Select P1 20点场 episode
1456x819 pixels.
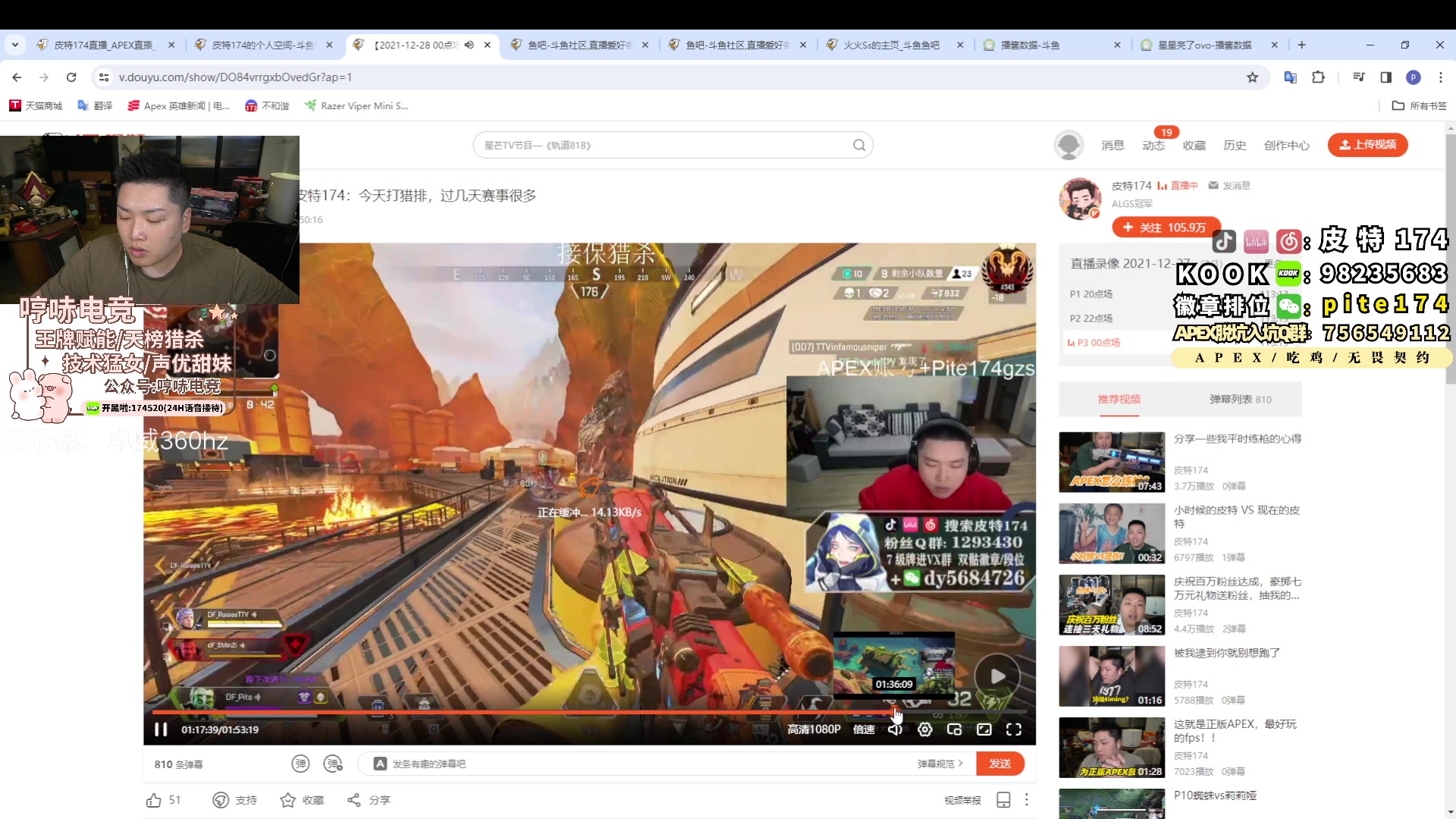click(x=1091, y=294)
